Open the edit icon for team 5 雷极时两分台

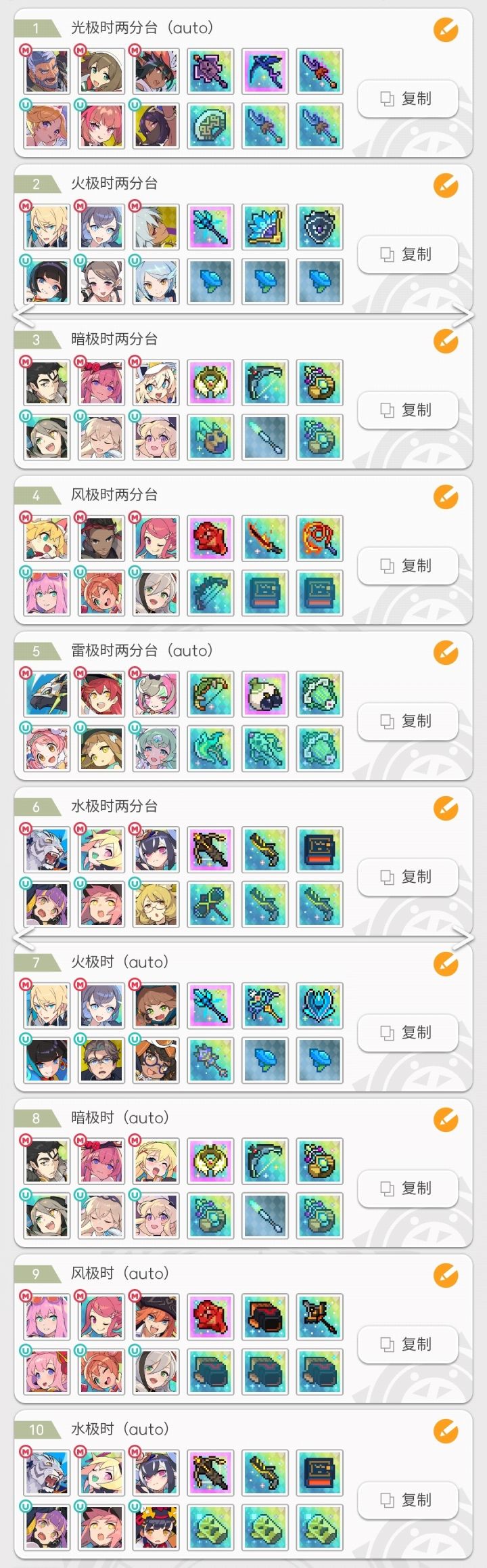tap(446, 653)
